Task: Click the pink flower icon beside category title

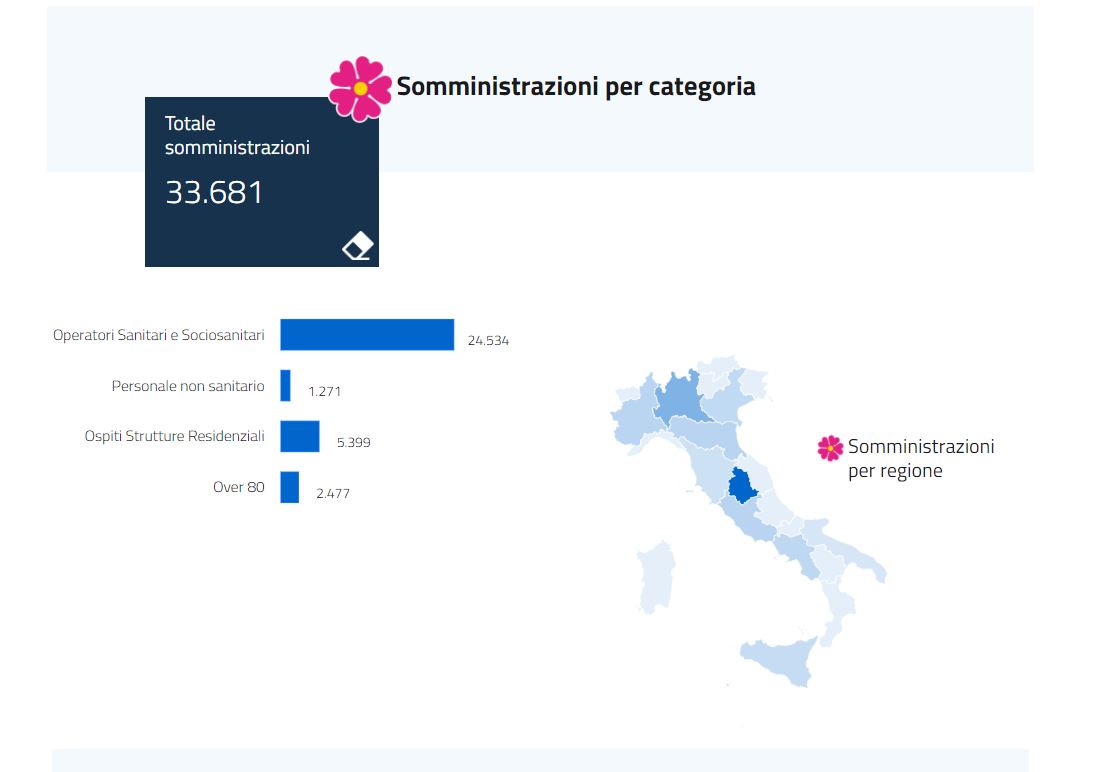Action: (x=360, y=89)
